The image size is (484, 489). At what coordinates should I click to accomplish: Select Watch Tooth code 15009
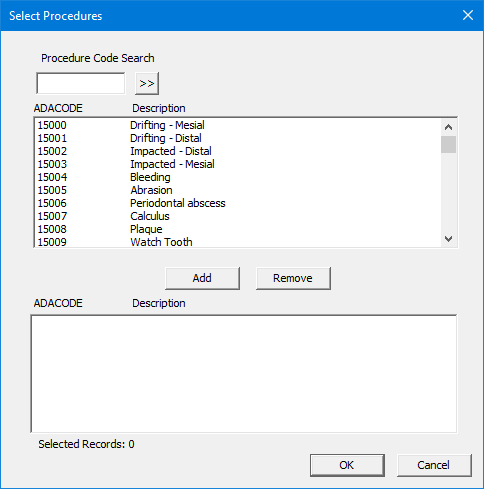[x=238, y=242]
